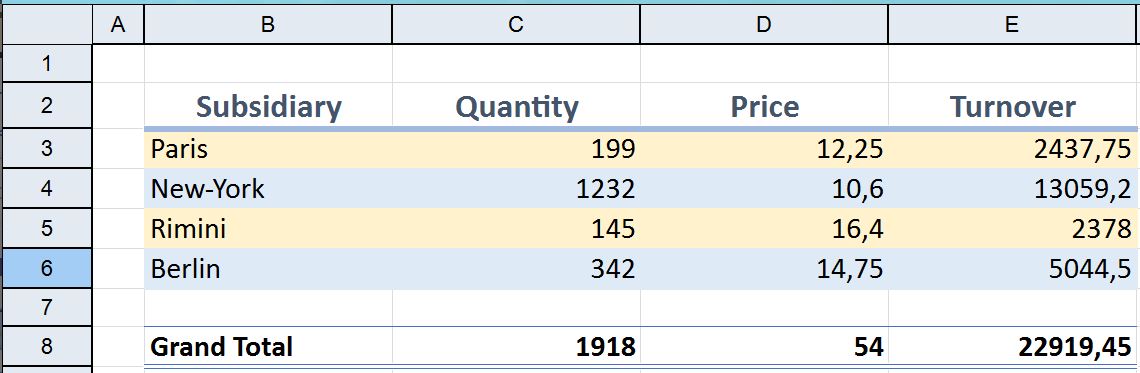Select column D header
This screenshot has width=1140, height=373.
coord(764,25)
